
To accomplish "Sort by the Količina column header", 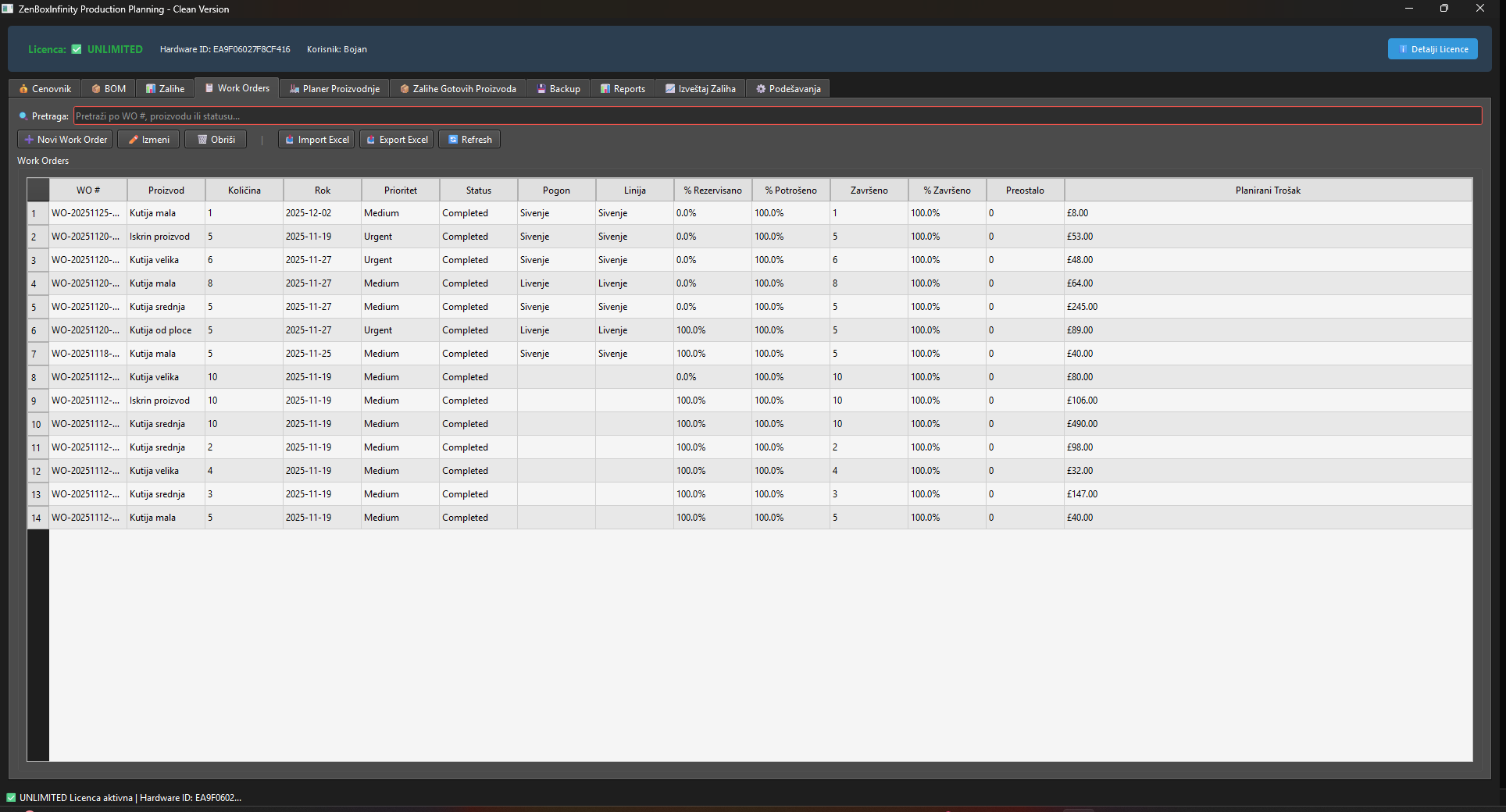I will pos(244,191).
